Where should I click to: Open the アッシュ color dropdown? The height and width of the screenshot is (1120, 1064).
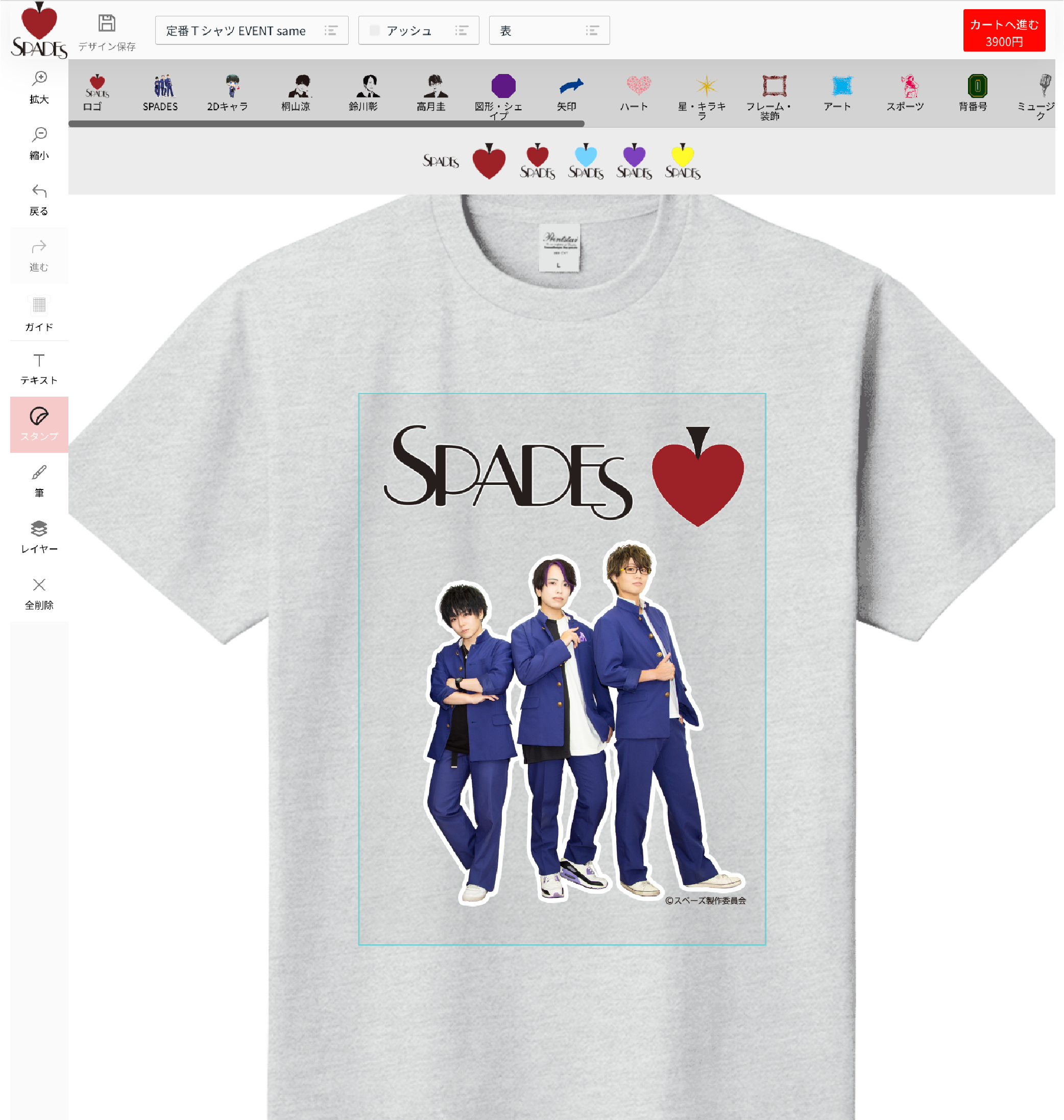(x=419, y=31)
